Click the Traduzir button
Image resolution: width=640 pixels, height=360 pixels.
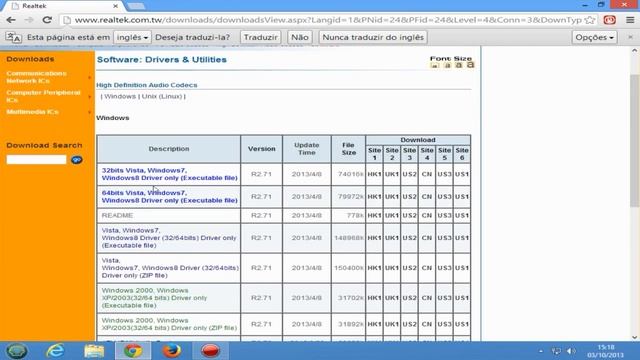click(x=260, y=37)
